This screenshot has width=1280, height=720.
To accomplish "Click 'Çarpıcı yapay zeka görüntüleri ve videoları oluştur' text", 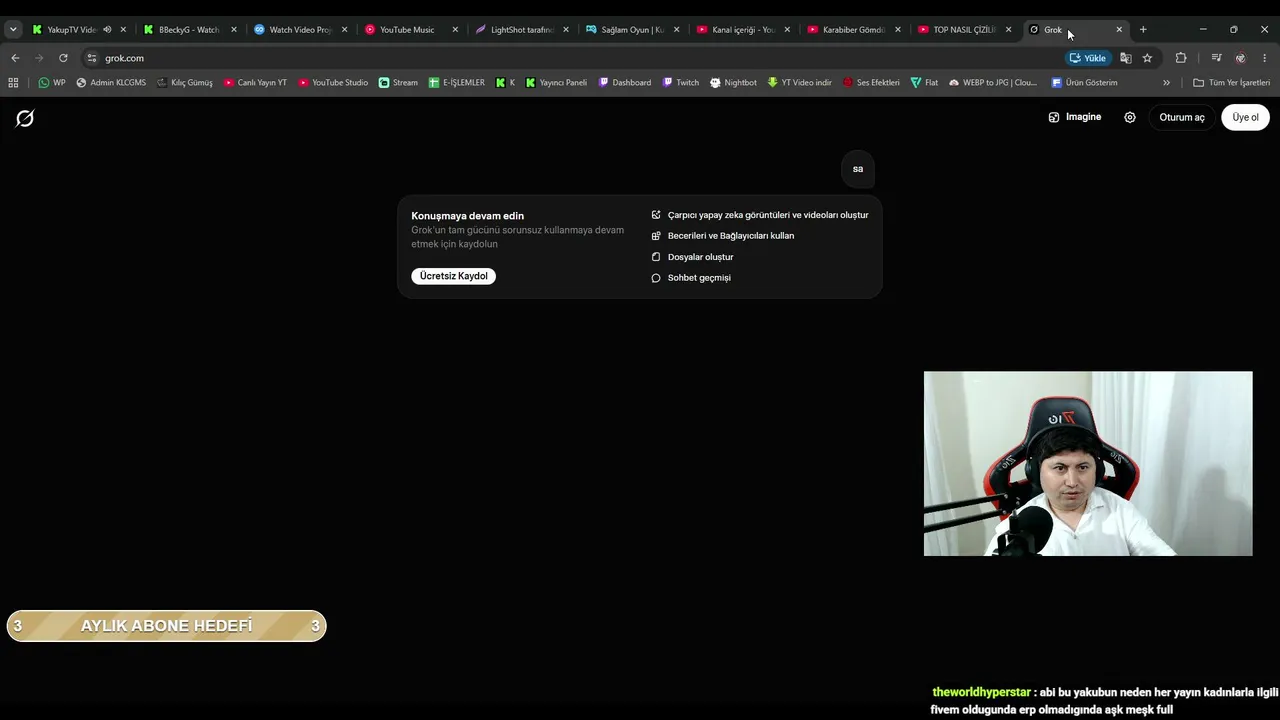I will [x=768, y=215].
